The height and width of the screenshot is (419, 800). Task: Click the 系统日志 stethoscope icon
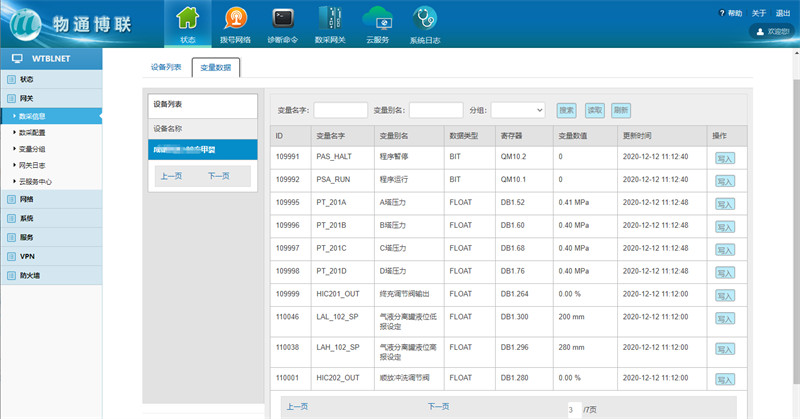point(423,19)
